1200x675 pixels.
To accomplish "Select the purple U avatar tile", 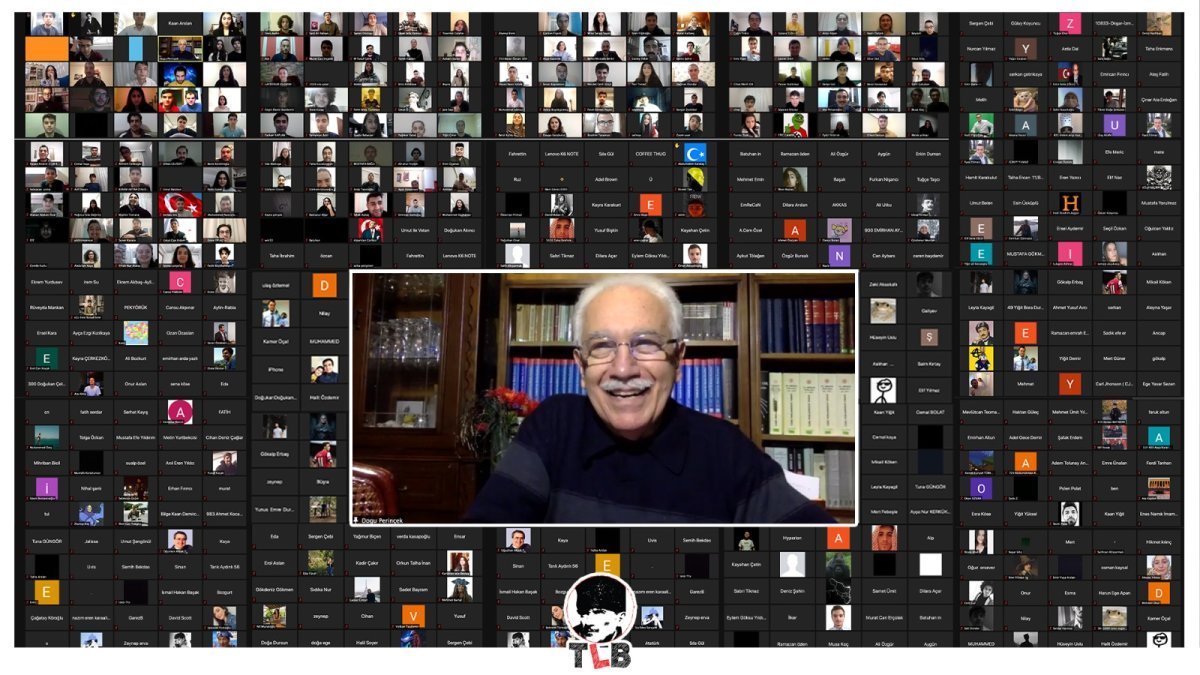I will (x=1115, y=125).
